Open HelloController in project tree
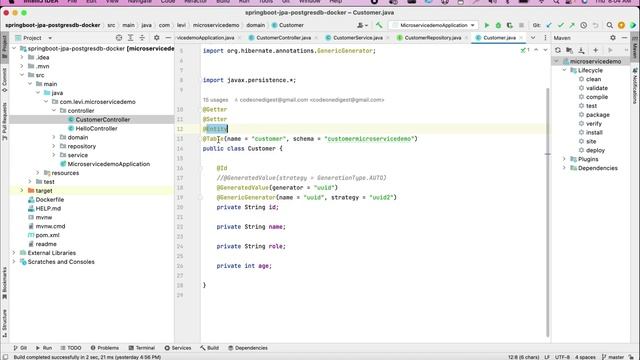Image resolution: width=640 pixels, height=360 pixels. (96, 129)
